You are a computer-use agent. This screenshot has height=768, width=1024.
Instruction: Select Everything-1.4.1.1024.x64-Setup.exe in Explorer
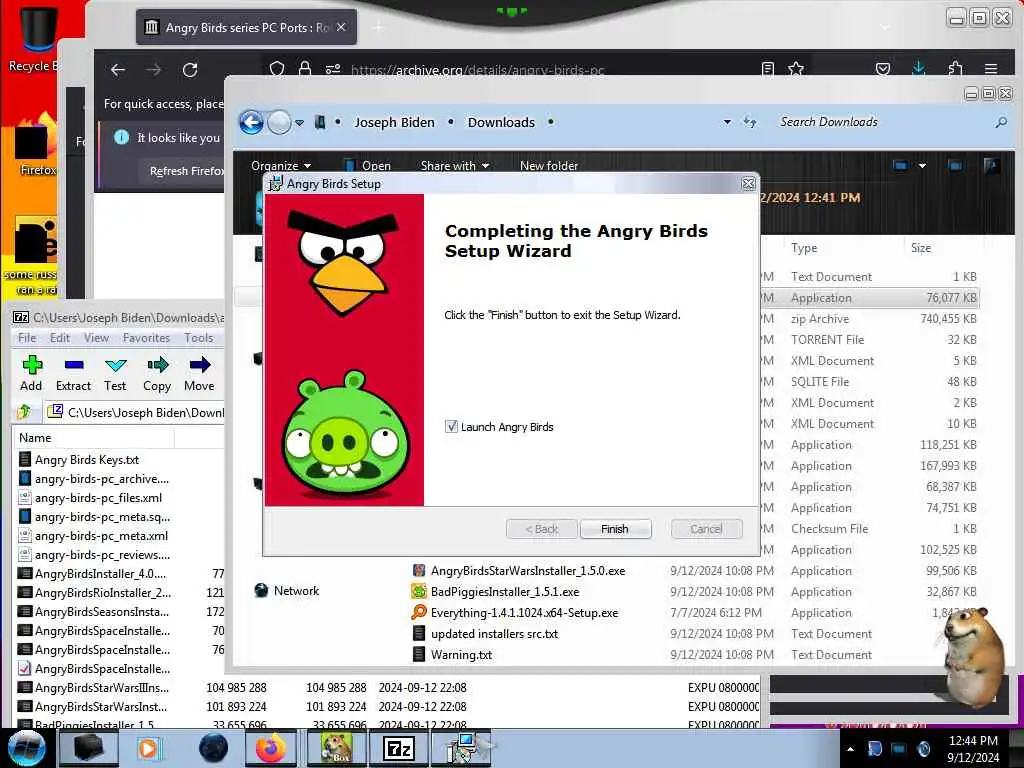pyautogui.click(x=524, y=613)
